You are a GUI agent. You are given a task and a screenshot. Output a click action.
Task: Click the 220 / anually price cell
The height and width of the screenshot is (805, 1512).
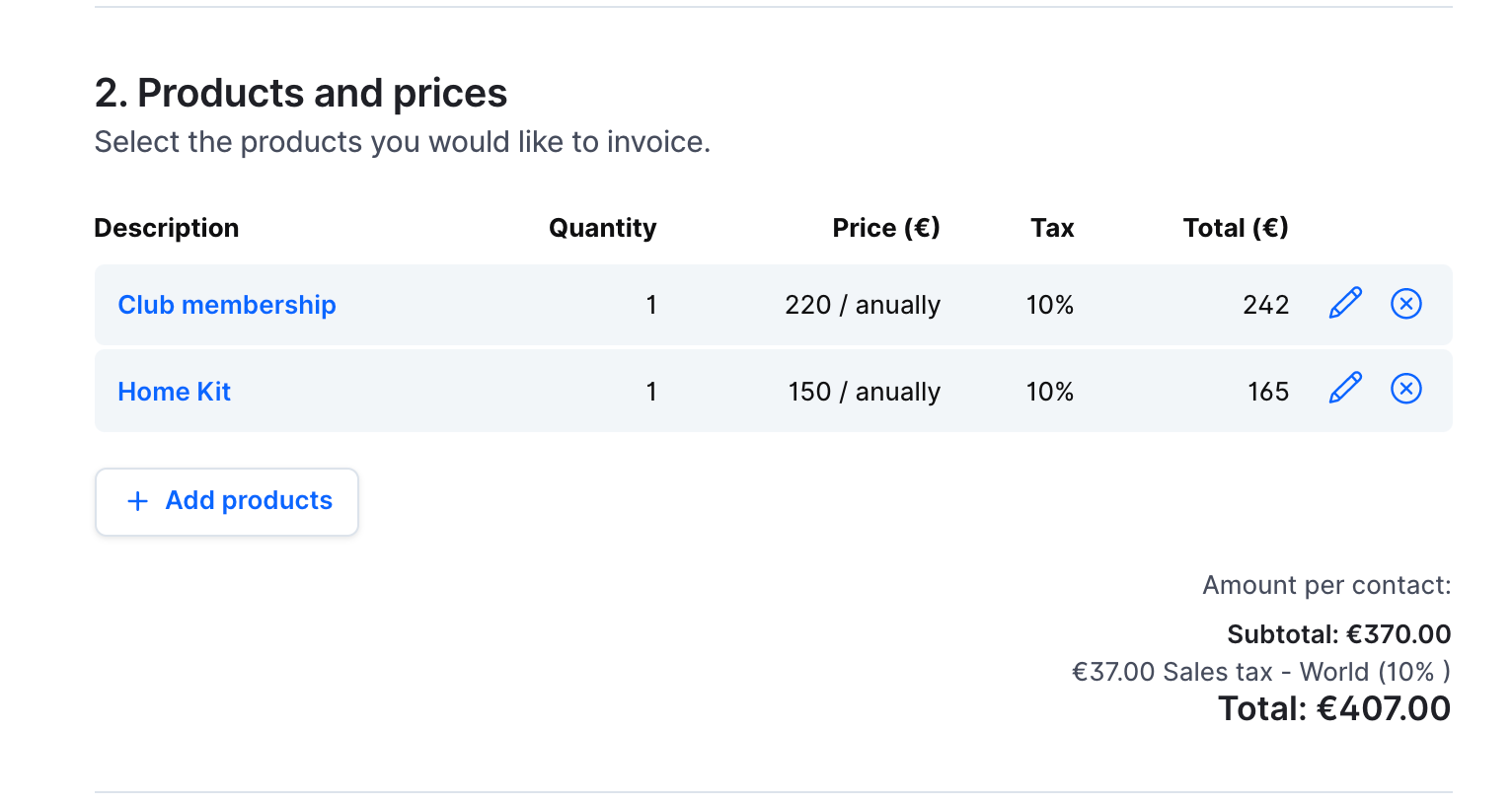[862, 305]
